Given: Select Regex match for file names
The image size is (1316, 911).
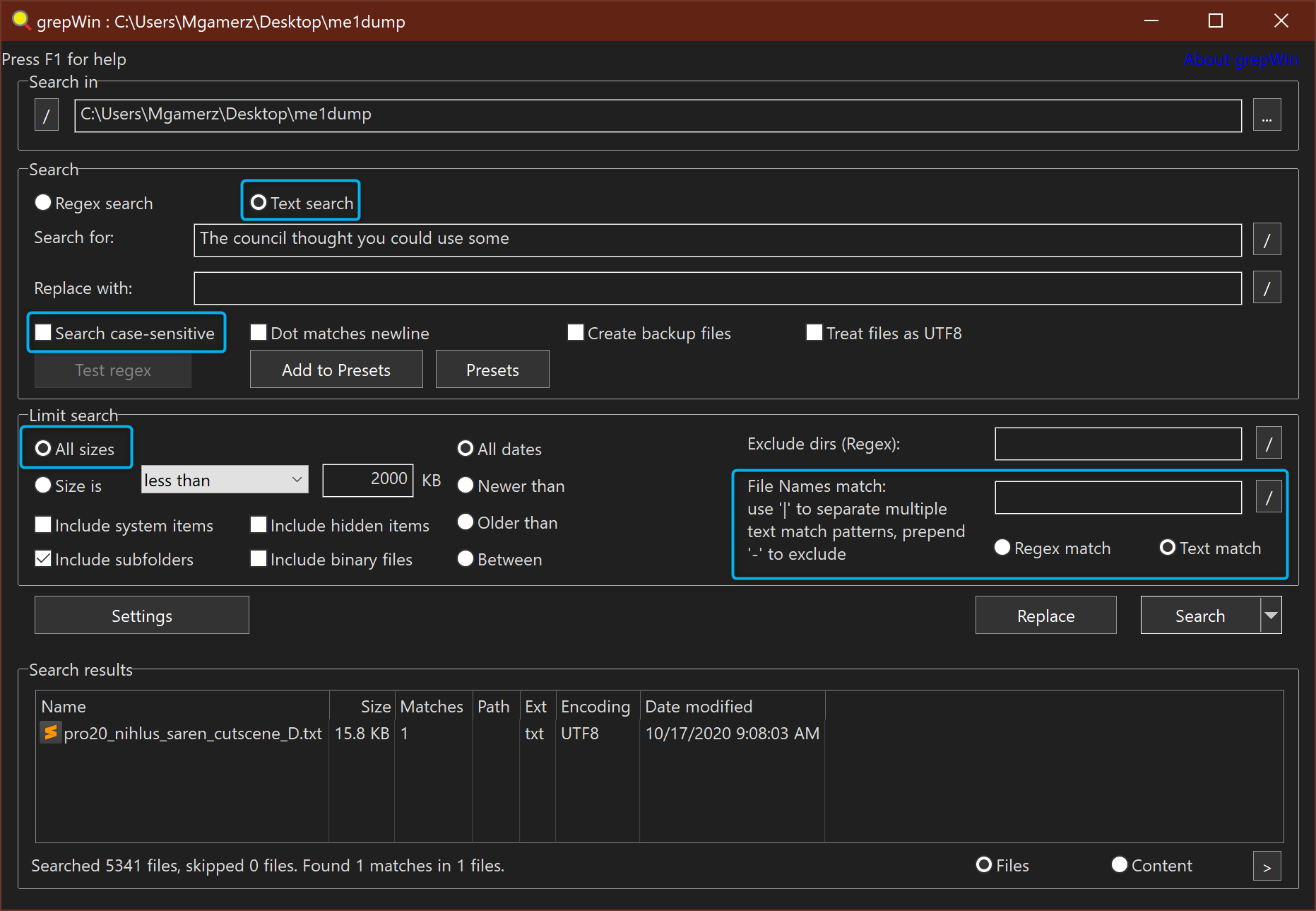Looking at the screenshot, I should (x=1002, y=548).
